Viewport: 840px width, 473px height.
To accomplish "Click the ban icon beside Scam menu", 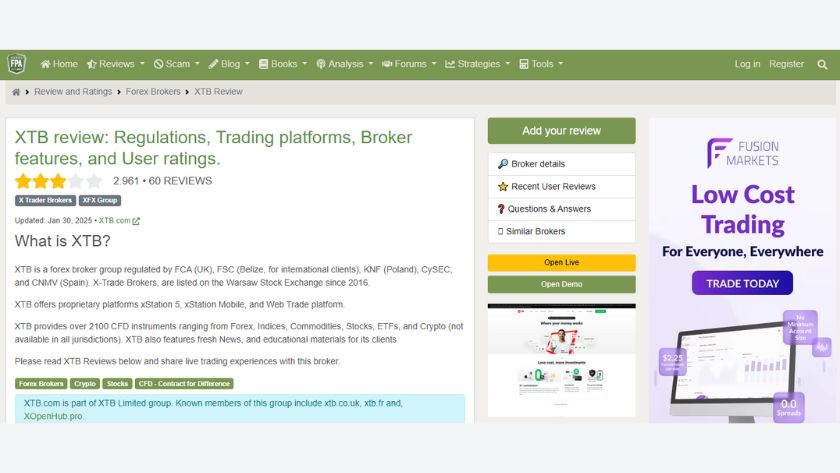I will [159, 64].
